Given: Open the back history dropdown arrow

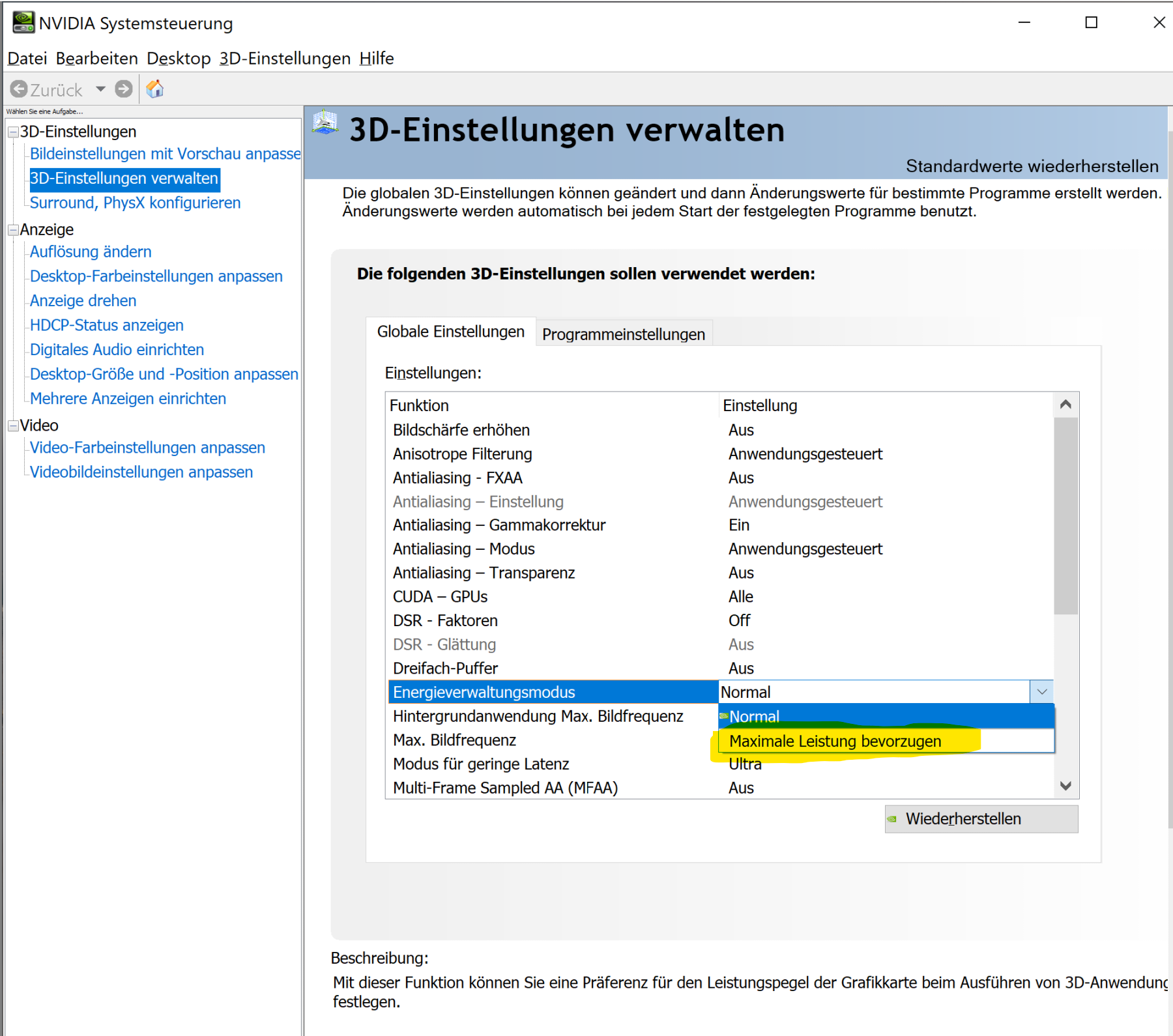Looking at the screenshot, I should (100, 89).
